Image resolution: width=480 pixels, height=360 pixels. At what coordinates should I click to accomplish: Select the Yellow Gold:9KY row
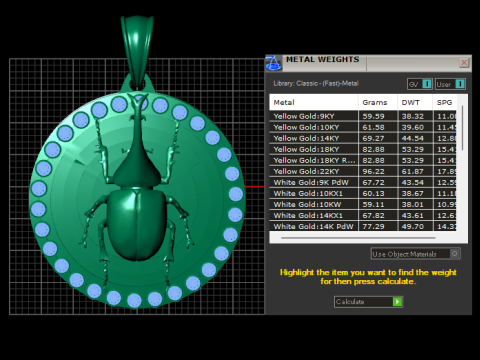363,116
